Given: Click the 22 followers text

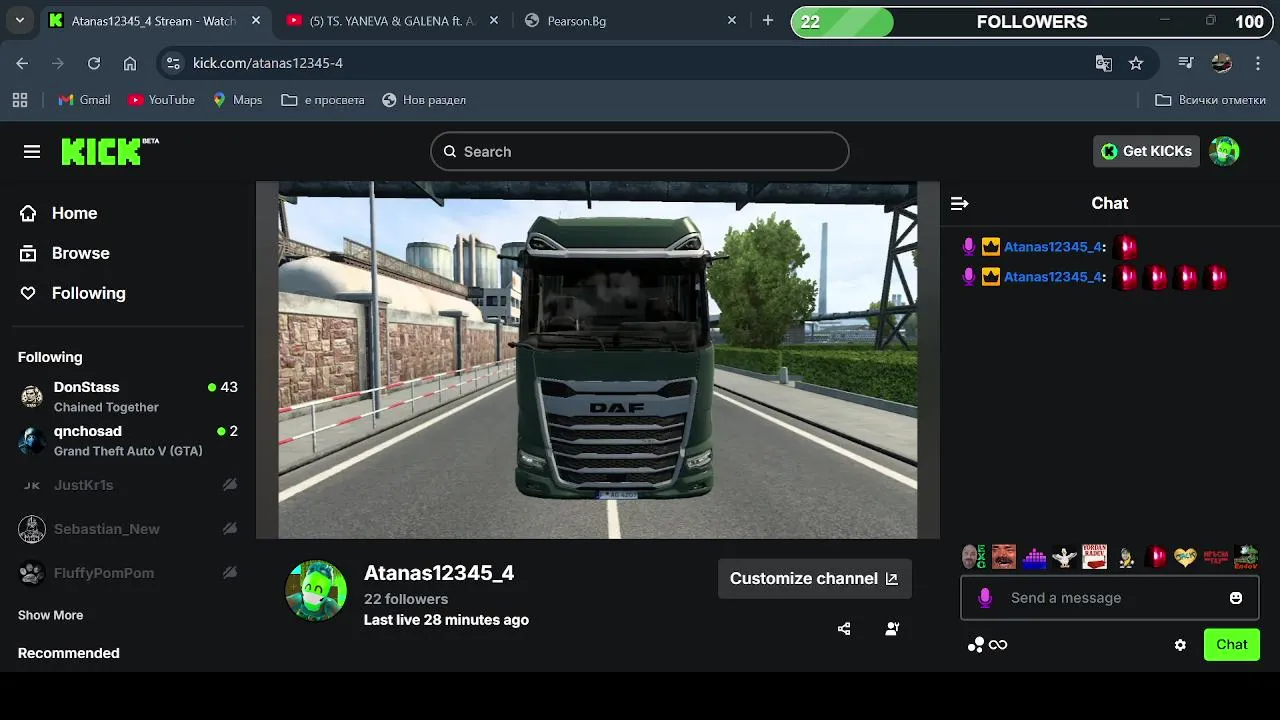Looking at the screenshot, I should point(406,599).
